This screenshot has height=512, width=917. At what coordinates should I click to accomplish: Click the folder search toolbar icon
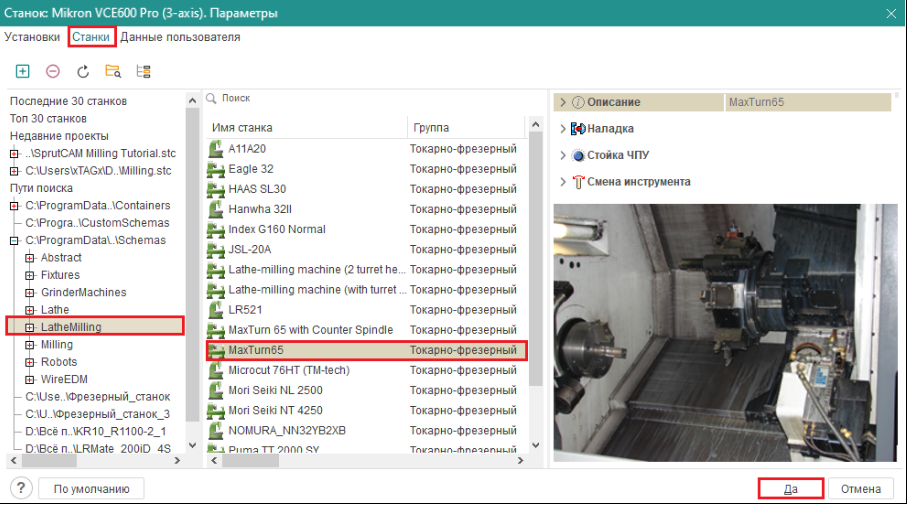click(x=113, y=71)
